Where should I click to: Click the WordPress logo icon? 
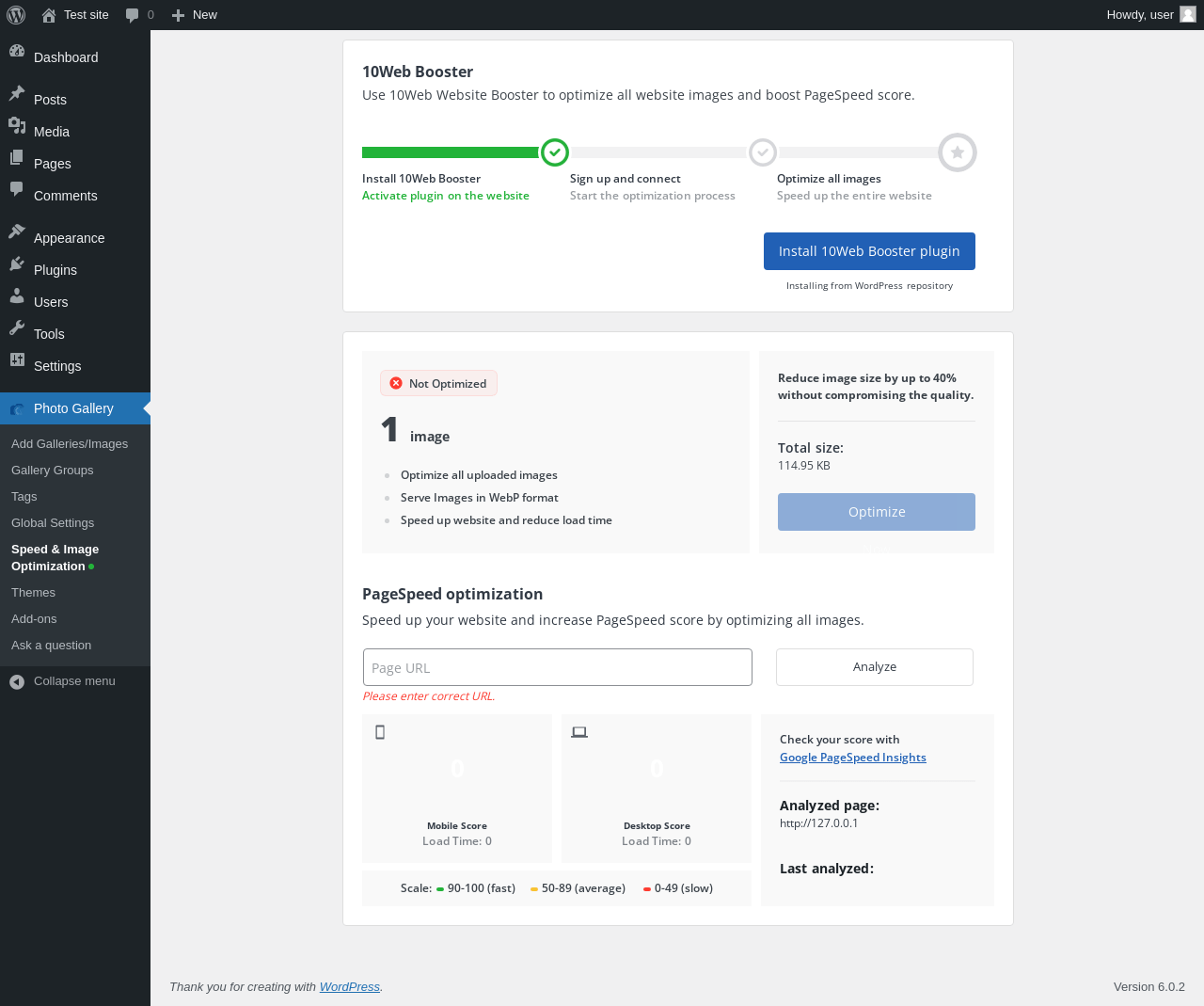(x=16, y=15)
